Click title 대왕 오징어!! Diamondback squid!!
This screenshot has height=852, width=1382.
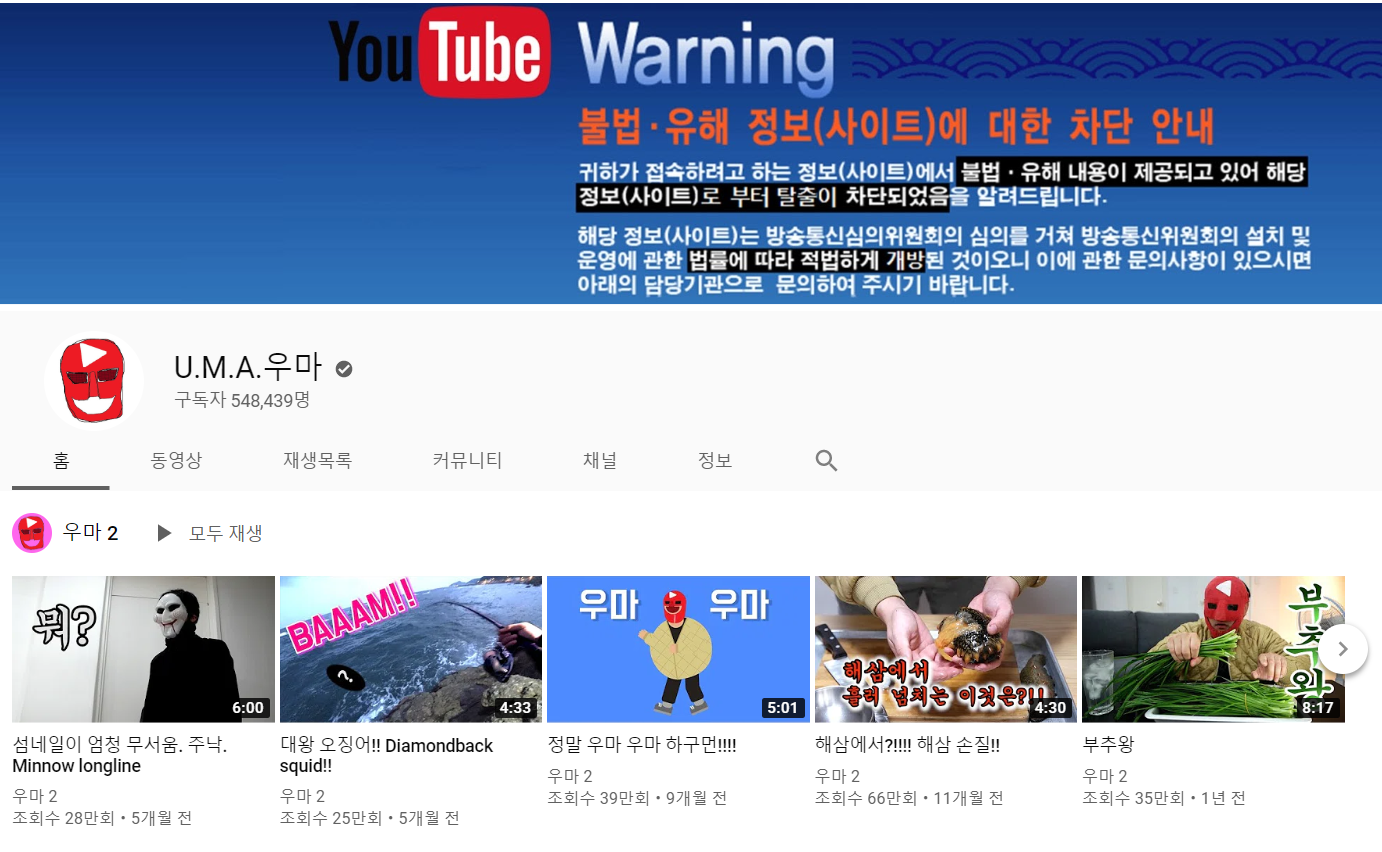click(x=386, y=756)
